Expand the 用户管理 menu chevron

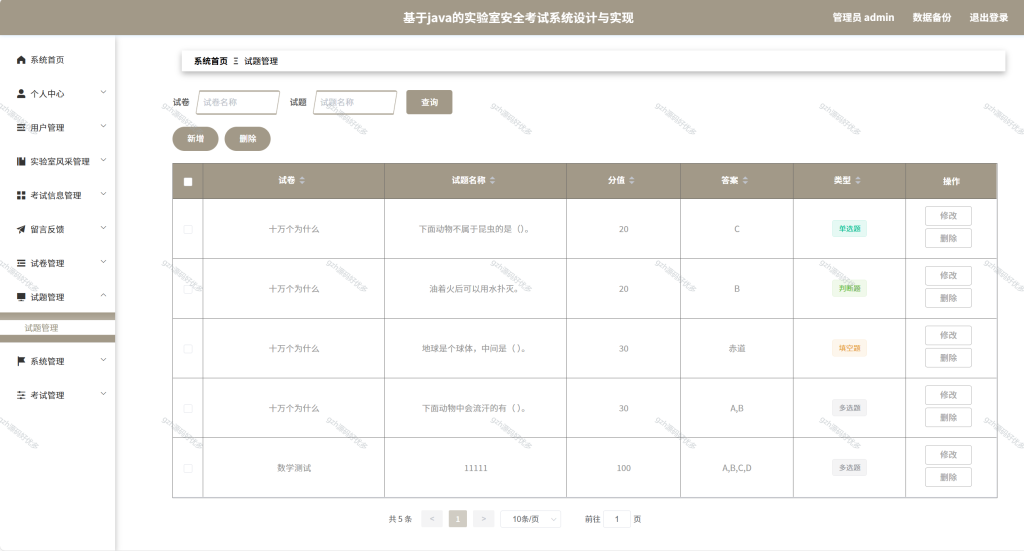tap(103, 127)
